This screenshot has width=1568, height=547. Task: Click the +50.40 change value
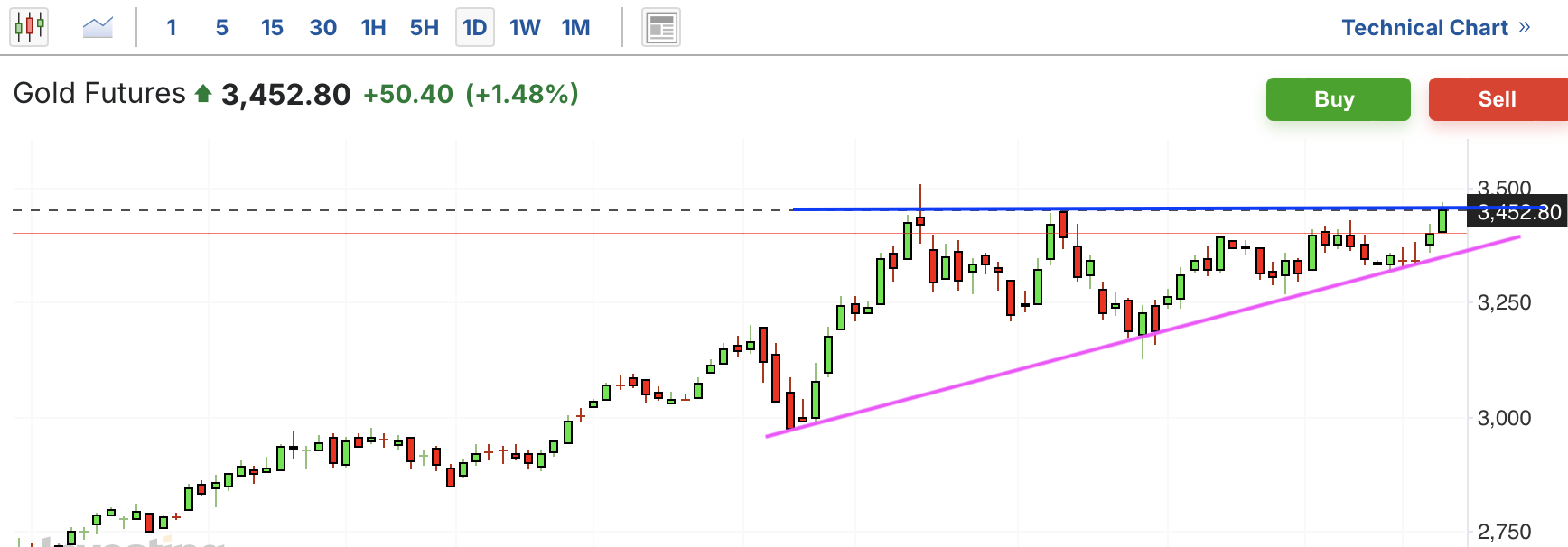tap(408, 94)
